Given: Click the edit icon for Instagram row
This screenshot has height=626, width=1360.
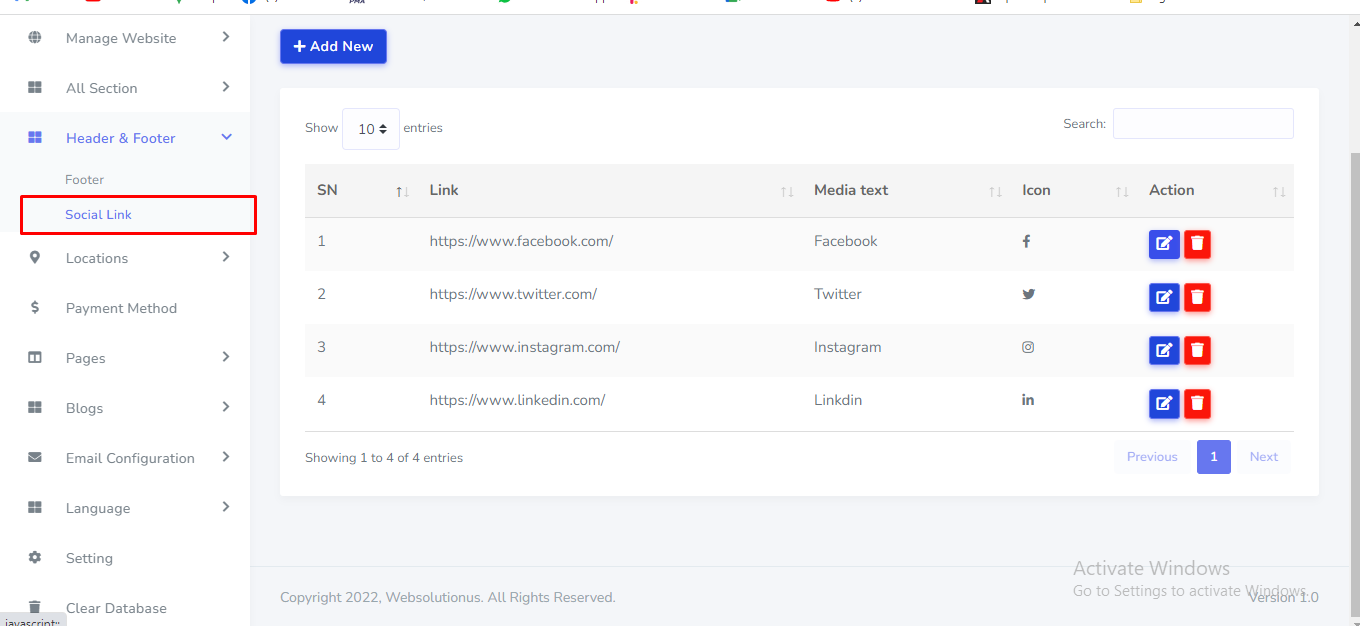Looking at the screenshot, I should pyautogui.click(x=1164, y=350).
